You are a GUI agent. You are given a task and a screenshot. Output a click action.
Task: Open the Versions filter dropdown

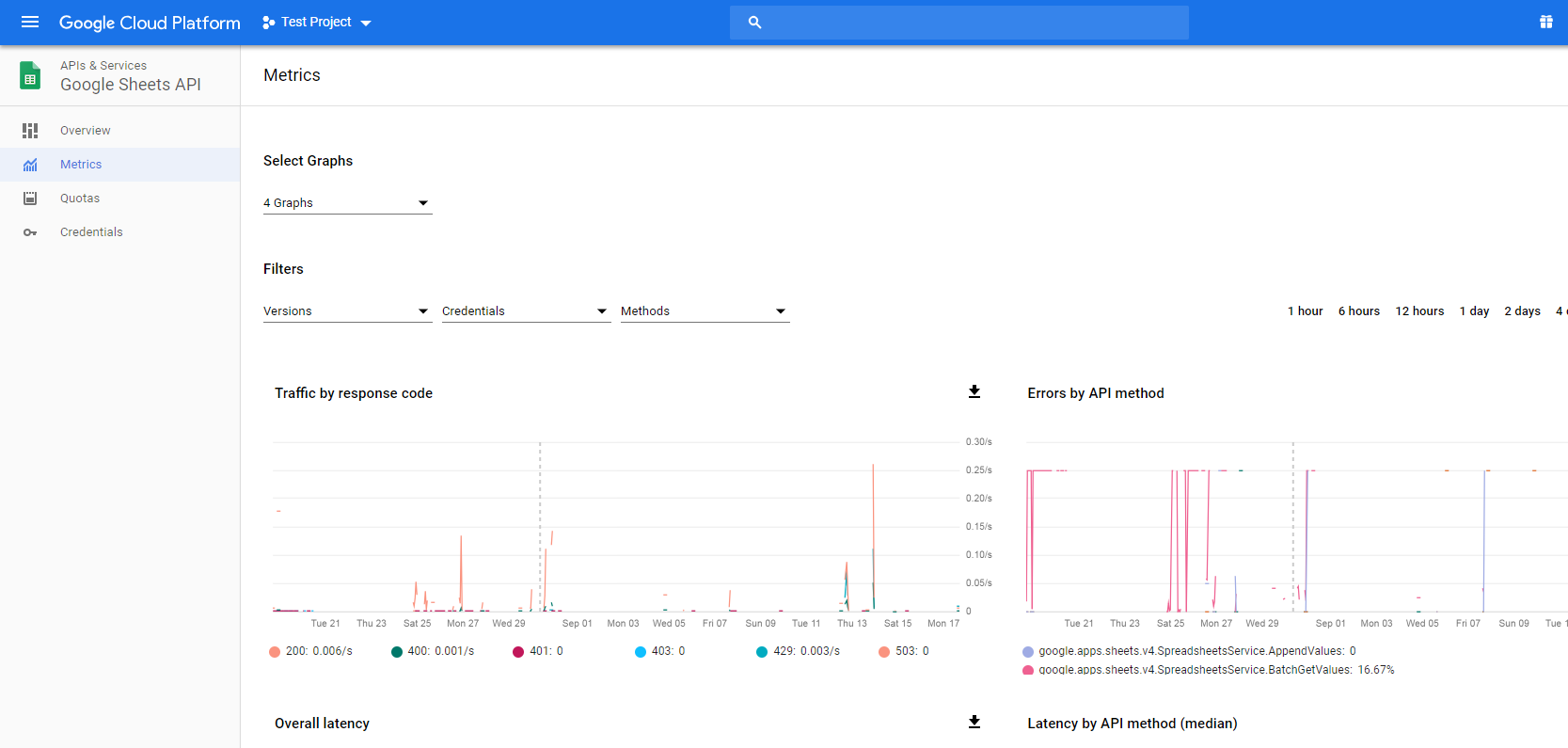347,311
